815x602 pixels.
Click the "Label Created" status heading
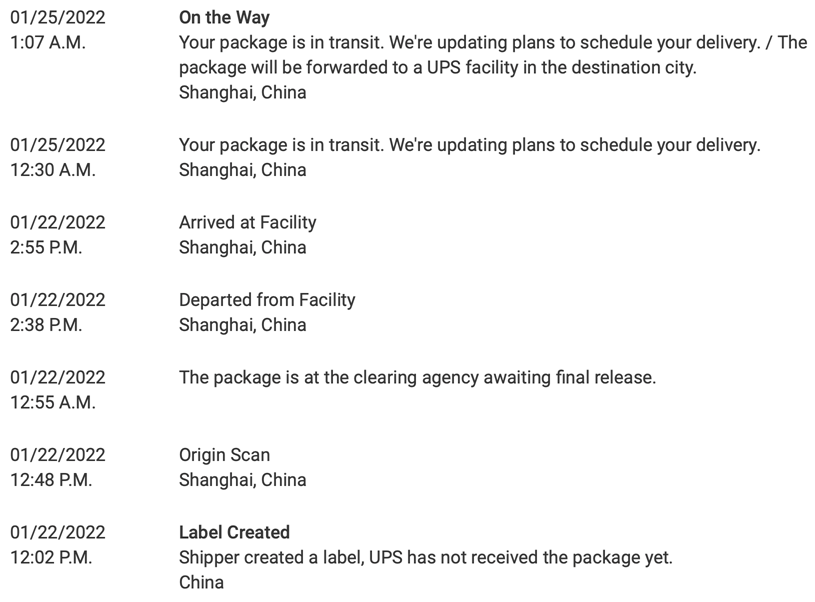click(x=234, y=532)
